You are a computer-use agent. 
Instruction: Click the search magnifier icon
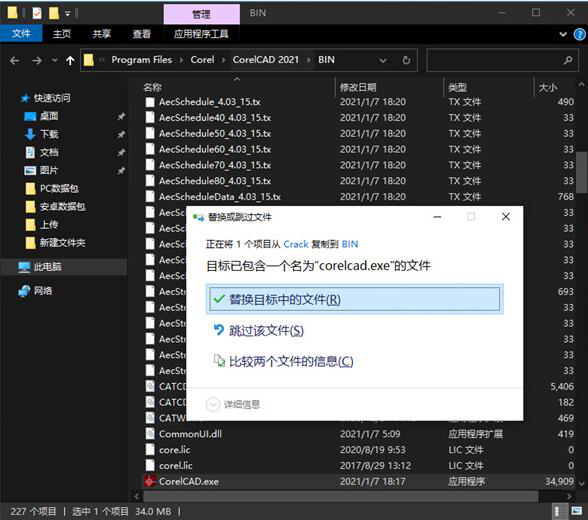pyautogui.click(x=568, y=60)
